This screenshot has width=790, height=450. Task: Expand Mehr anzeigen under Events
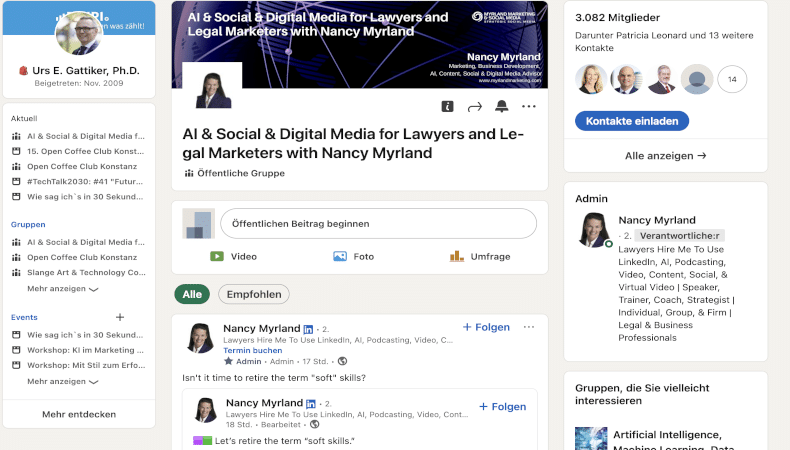coord(62,381)
